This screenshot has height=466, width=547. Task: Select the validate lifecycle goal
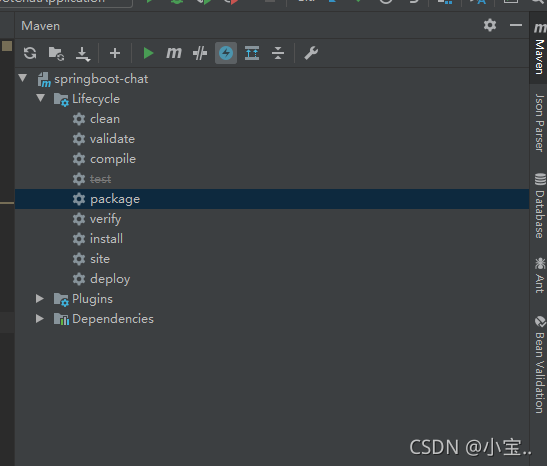112,139
